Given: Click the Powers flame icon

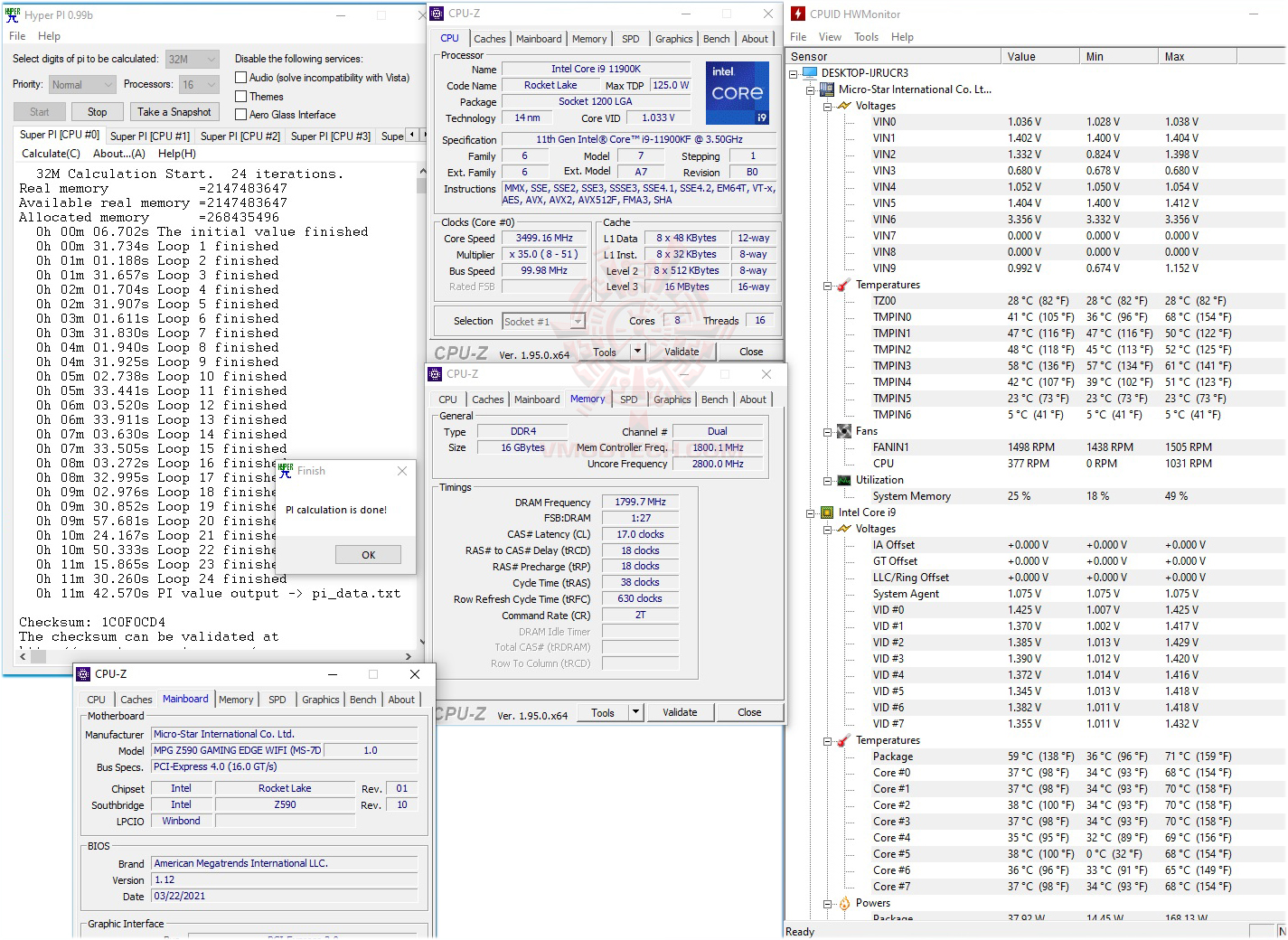Looking at the screenshot, I should tap(844, 903).
